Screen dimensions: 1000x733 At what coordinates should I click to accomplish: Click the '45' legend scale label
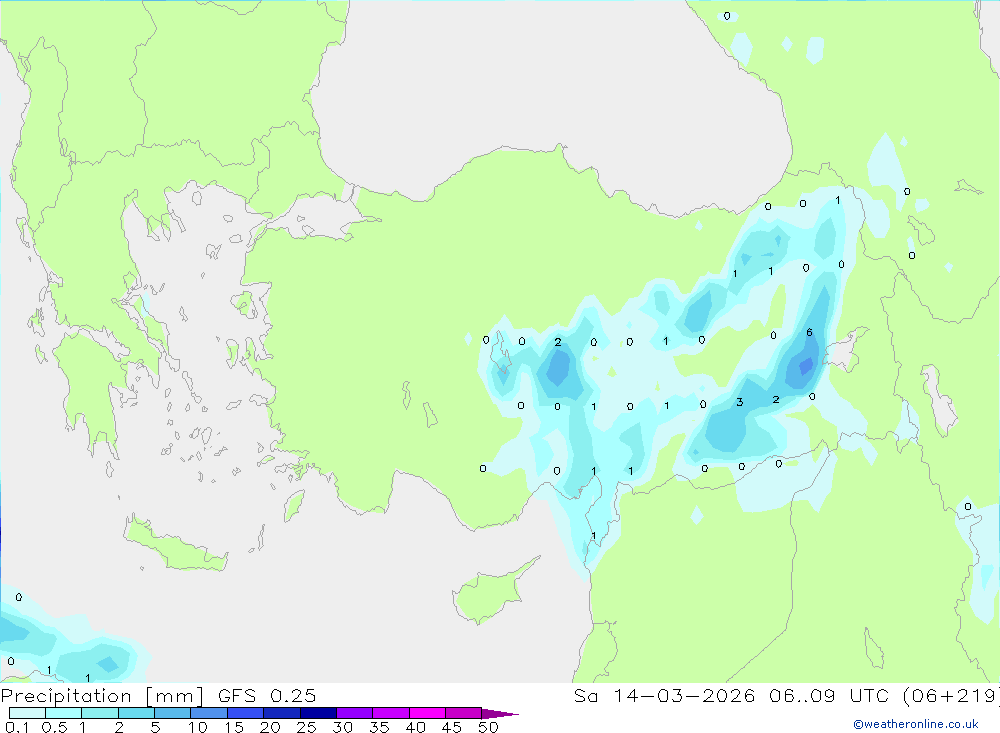(x=452, y=727)
